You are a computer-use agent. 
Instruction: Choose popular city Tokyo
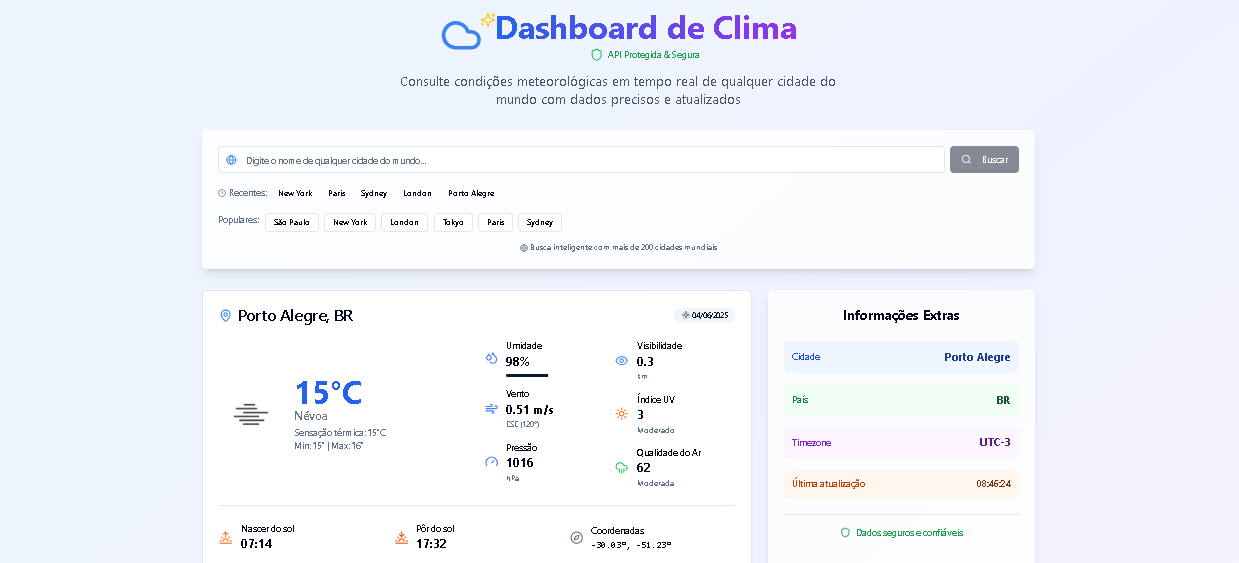coord(453,222)
